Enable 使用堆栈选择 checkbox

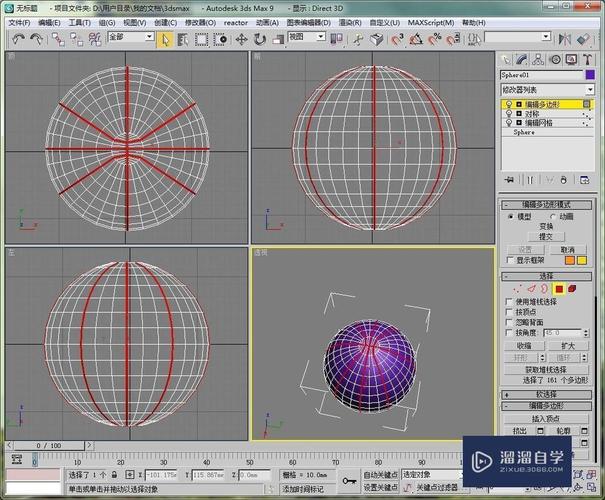510,301
